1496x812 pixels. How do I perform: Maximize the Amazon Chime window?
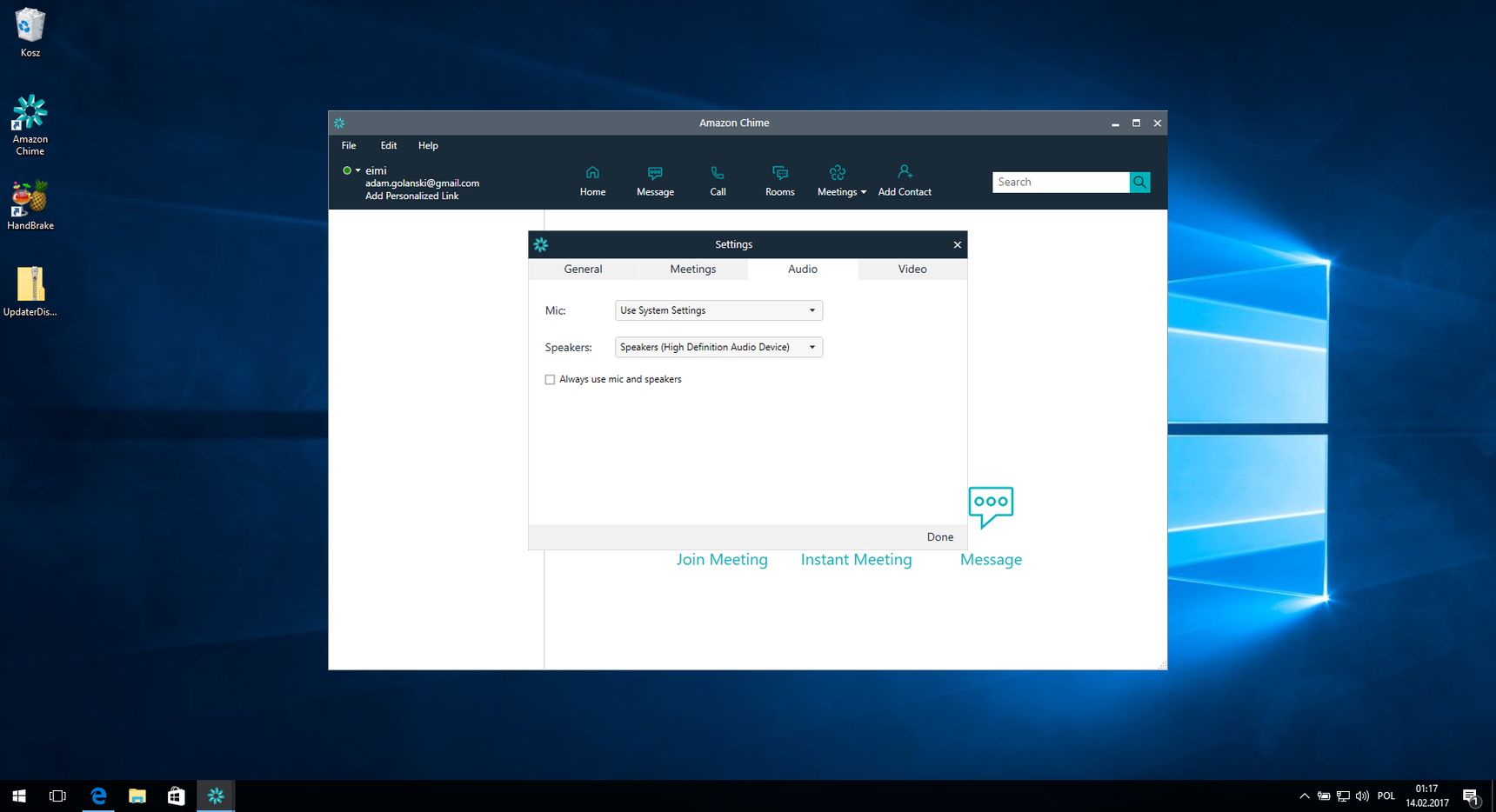[1136, 123]
